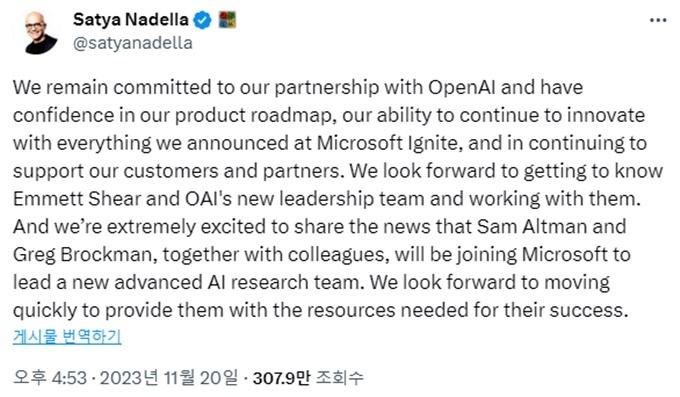
Task: Click the final line ending with success
Action: (320, 311)
